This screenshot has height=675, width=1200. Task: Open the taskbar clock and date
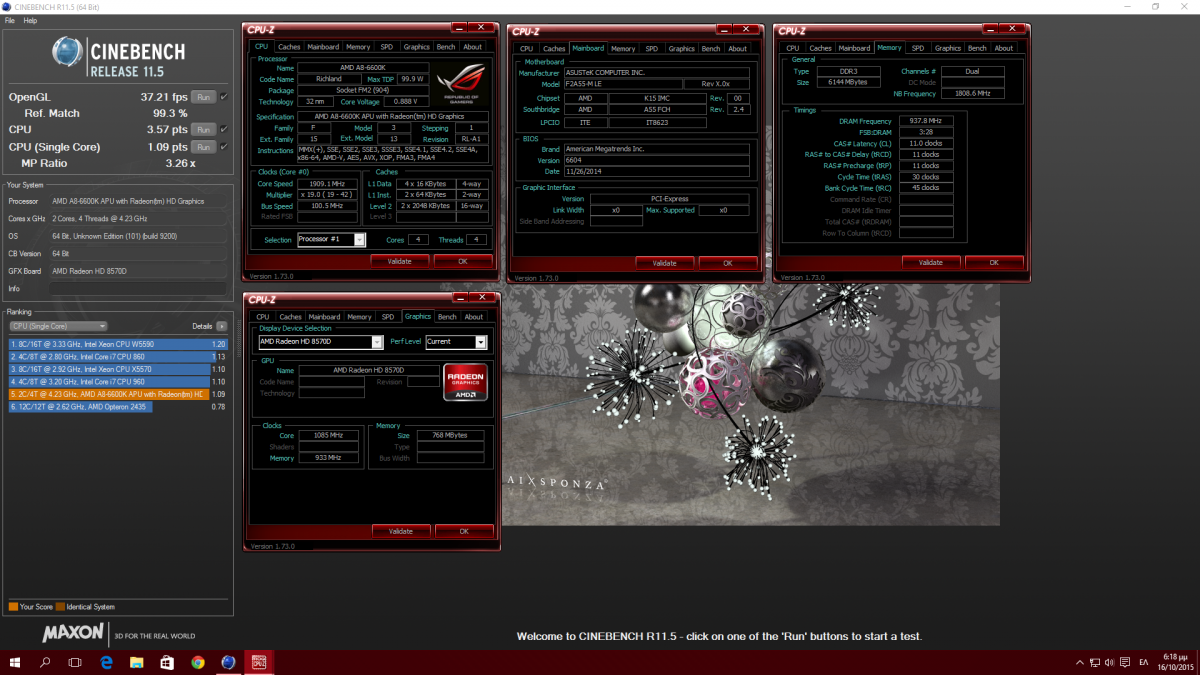(1175, 662)
